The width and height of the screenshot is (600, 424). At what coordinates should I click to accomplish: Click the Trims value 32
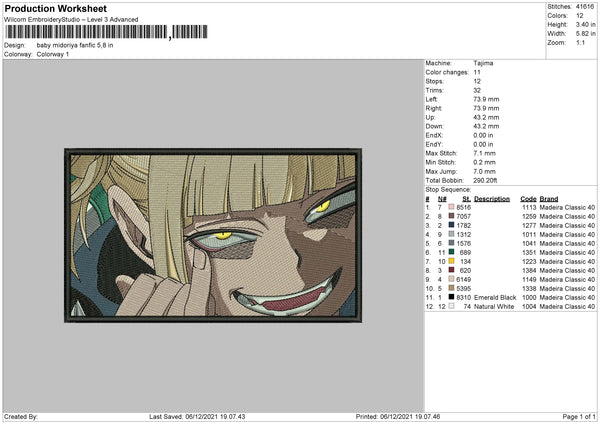pos(477,90)
